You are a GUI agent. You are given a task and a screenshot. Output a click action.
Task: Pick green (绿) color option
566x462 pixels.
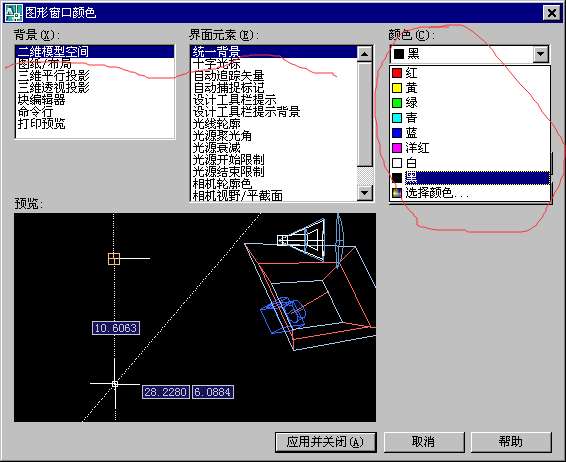tap(470, 103)
